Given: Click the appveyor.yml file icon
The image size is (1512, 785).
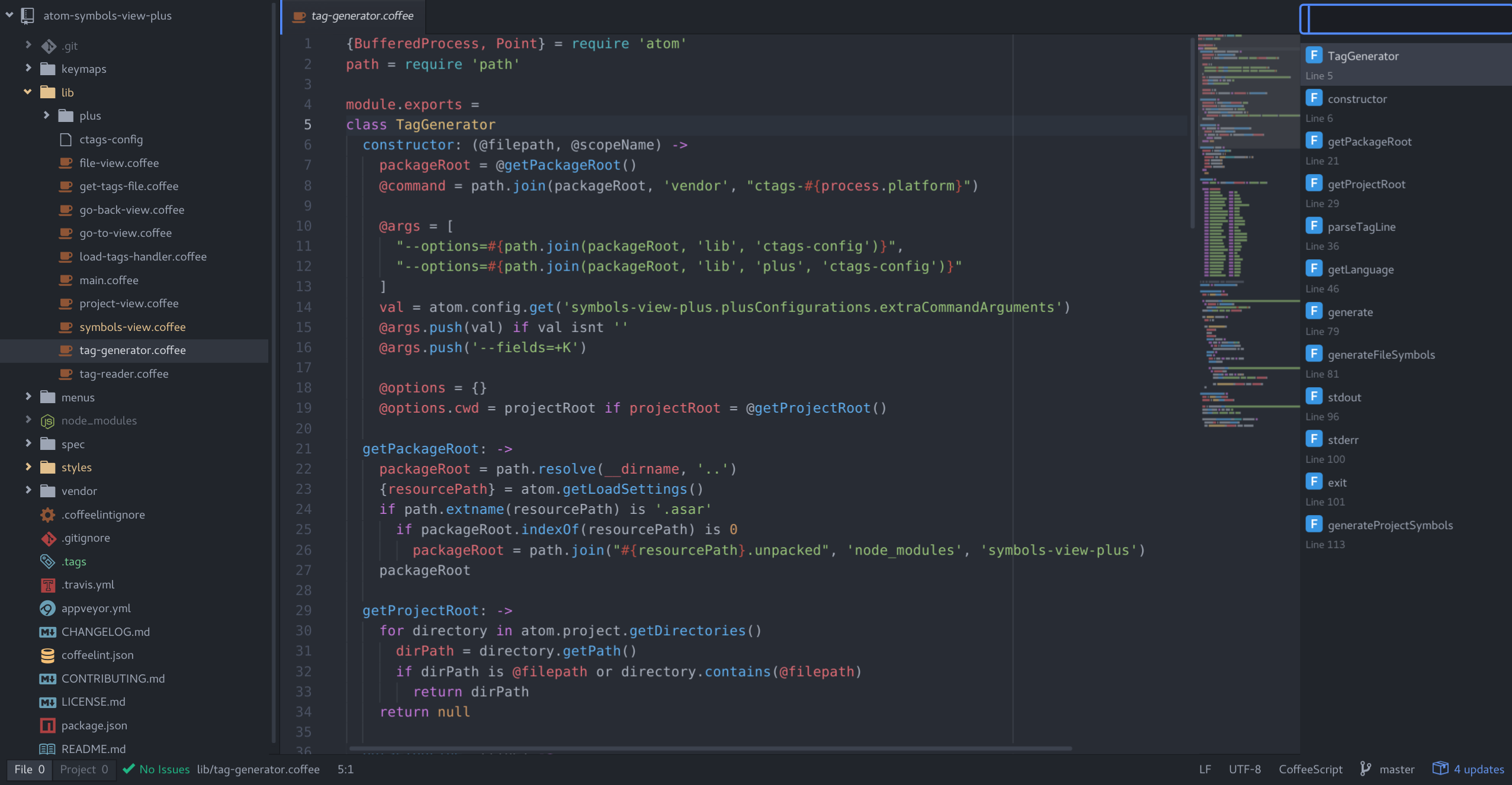Looking at the screenshot, I should (x=47, y=608).
